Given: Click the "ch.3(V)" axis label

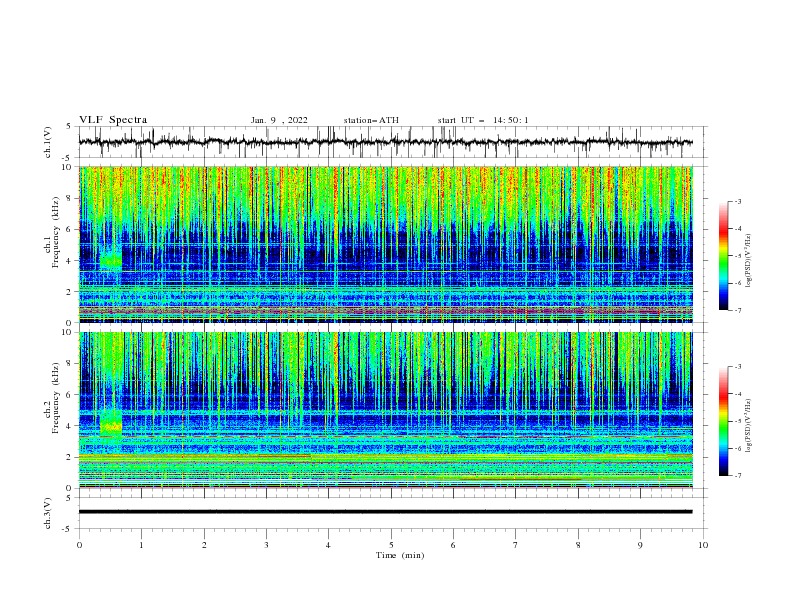Looking at the screenshot, I should [x=47, y=513].
